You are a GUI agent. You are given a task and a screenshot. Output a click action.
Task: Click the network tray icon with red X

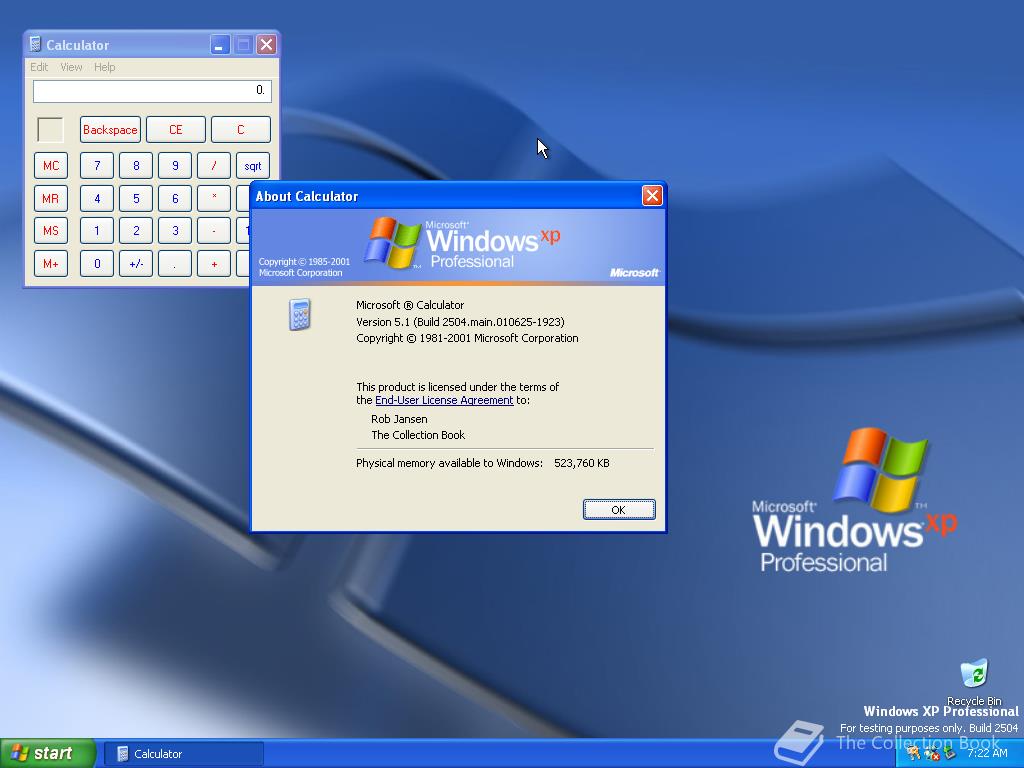[931, 754]
